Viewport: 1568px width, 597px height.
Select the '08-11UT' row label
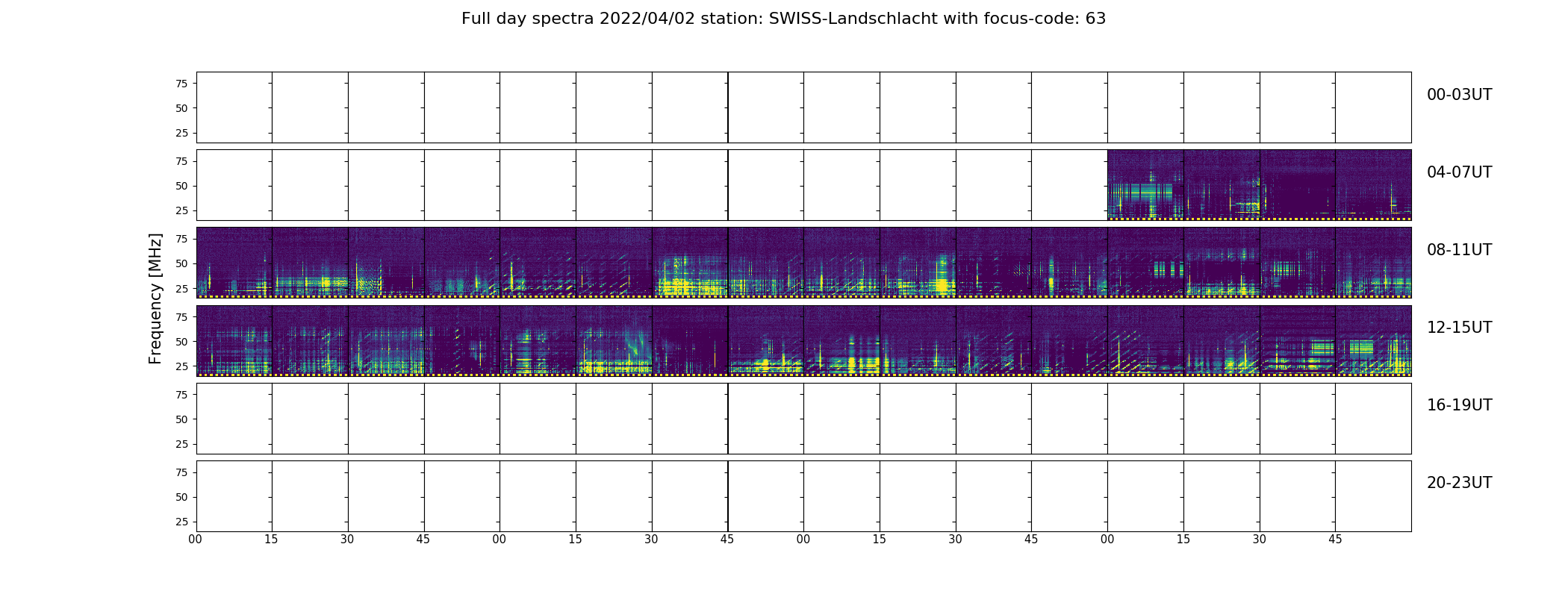click(1459, 250)
